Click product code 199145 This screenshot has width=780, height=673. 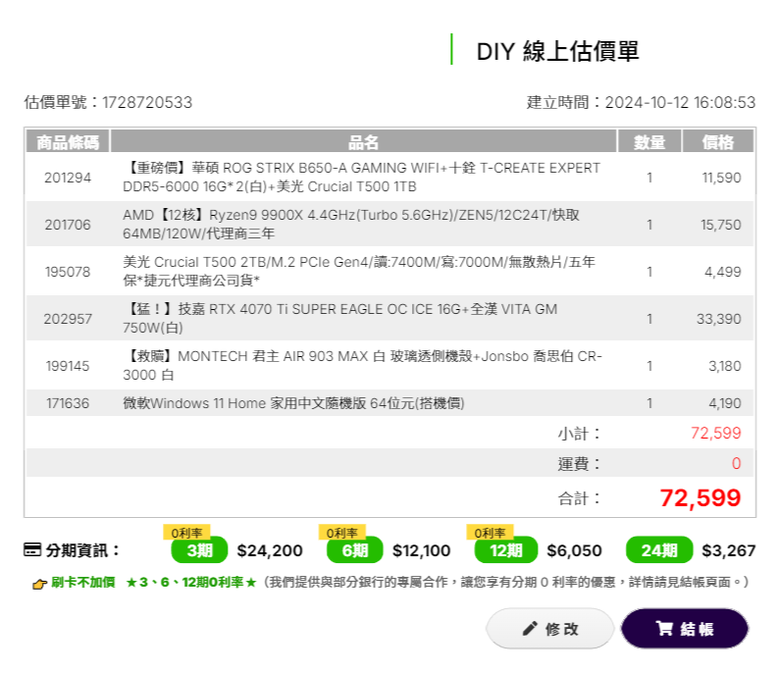point(68,366)
